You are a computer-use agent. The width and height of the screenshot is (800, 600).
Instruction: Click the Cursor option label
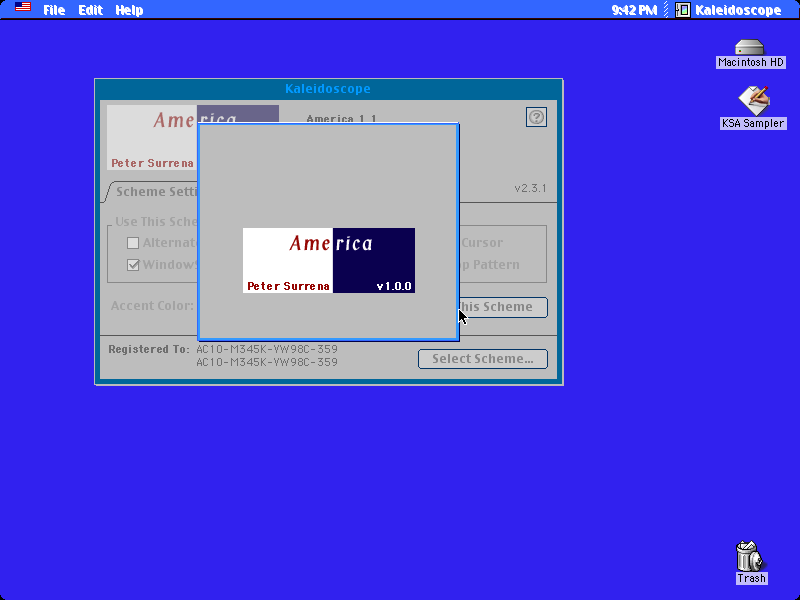[482, 243]
